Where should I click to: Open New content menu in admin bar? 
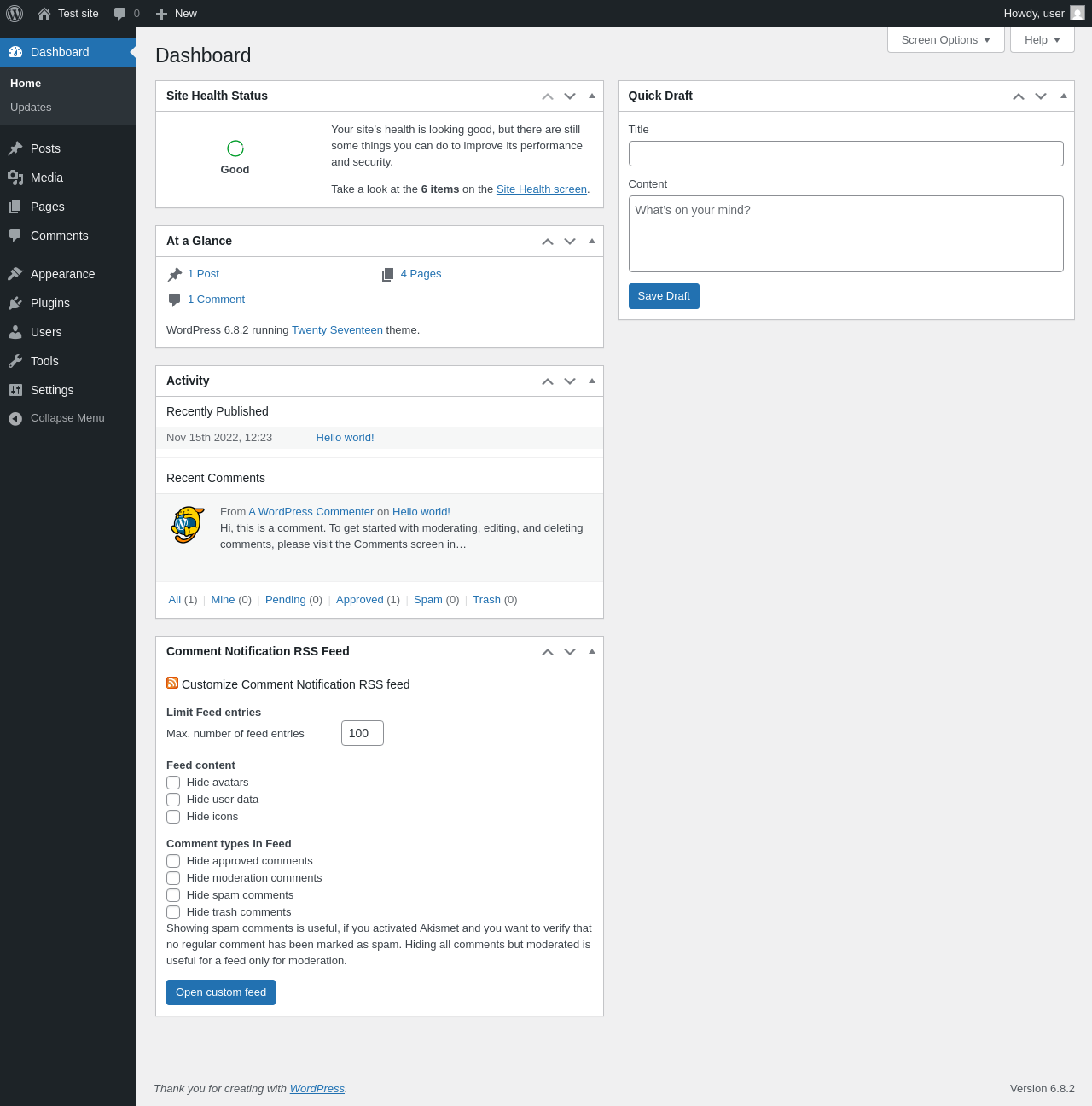point(176,14)
